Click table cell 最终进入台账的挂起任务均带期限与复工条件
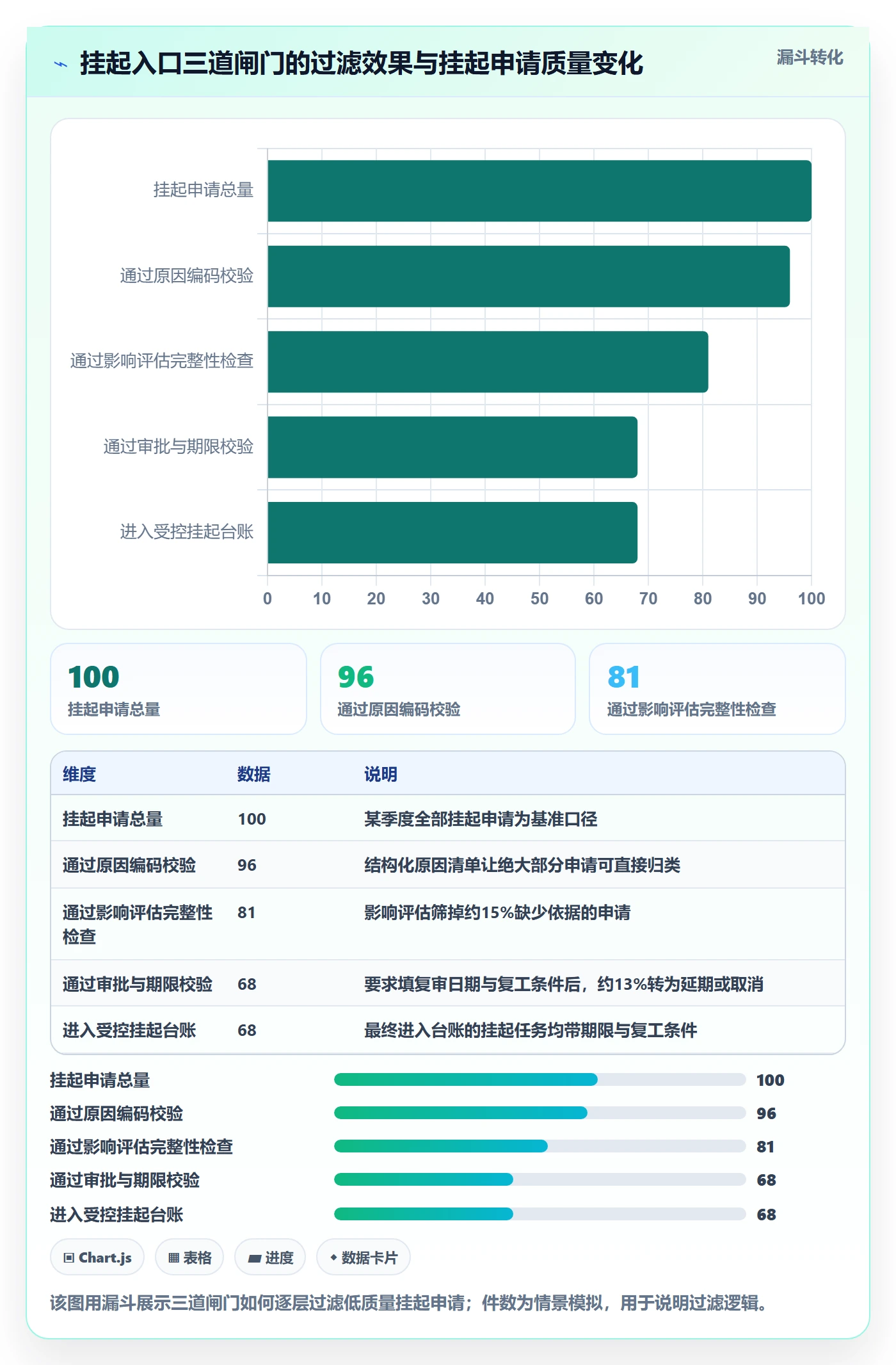This screenshot has height=1365, width=896. pyautogui.click(x=531, y=1030)
